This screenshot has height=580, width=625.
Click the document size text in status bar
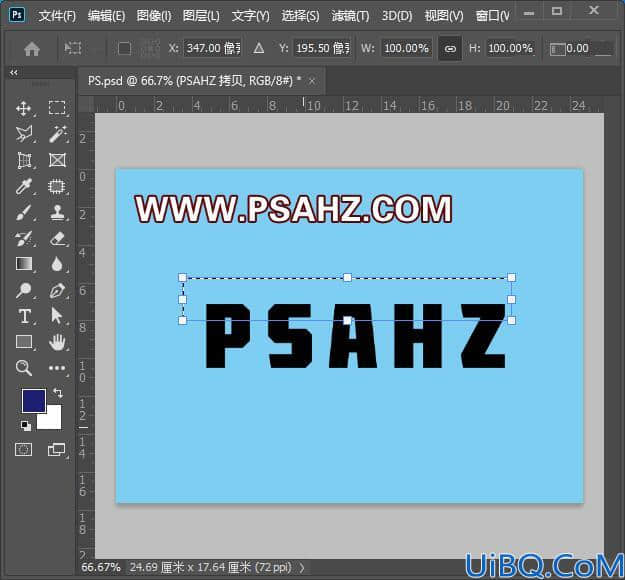pos(210,567)
